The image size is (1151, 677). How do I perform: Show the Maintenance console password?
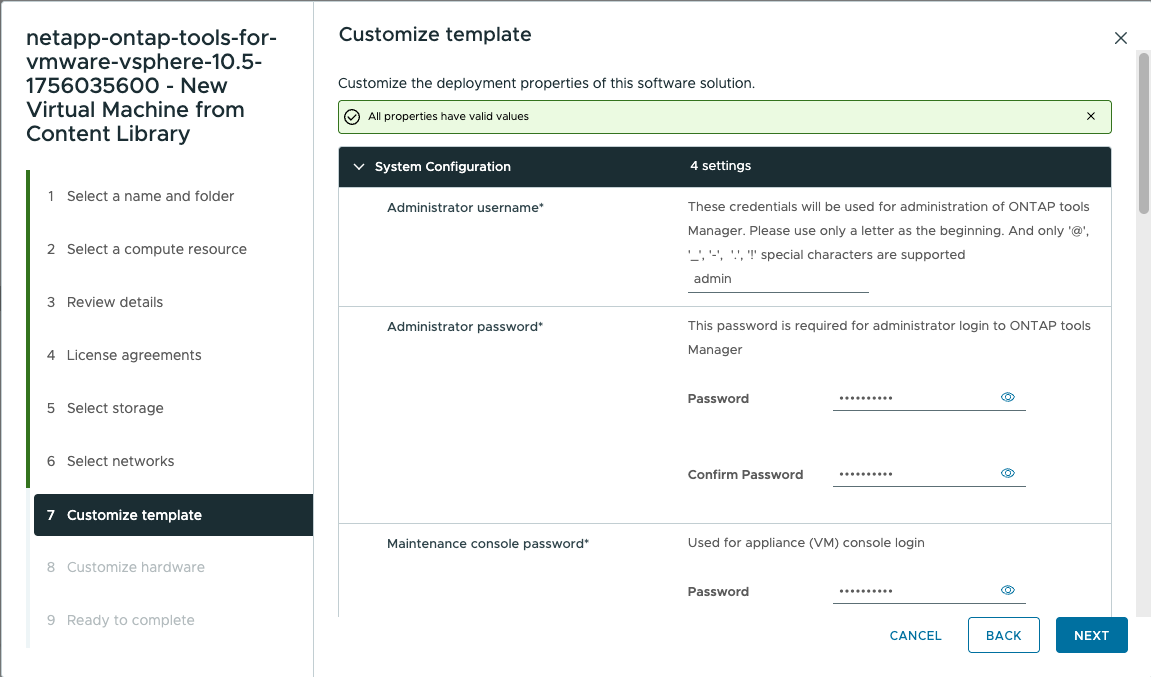pos(1008,589)
